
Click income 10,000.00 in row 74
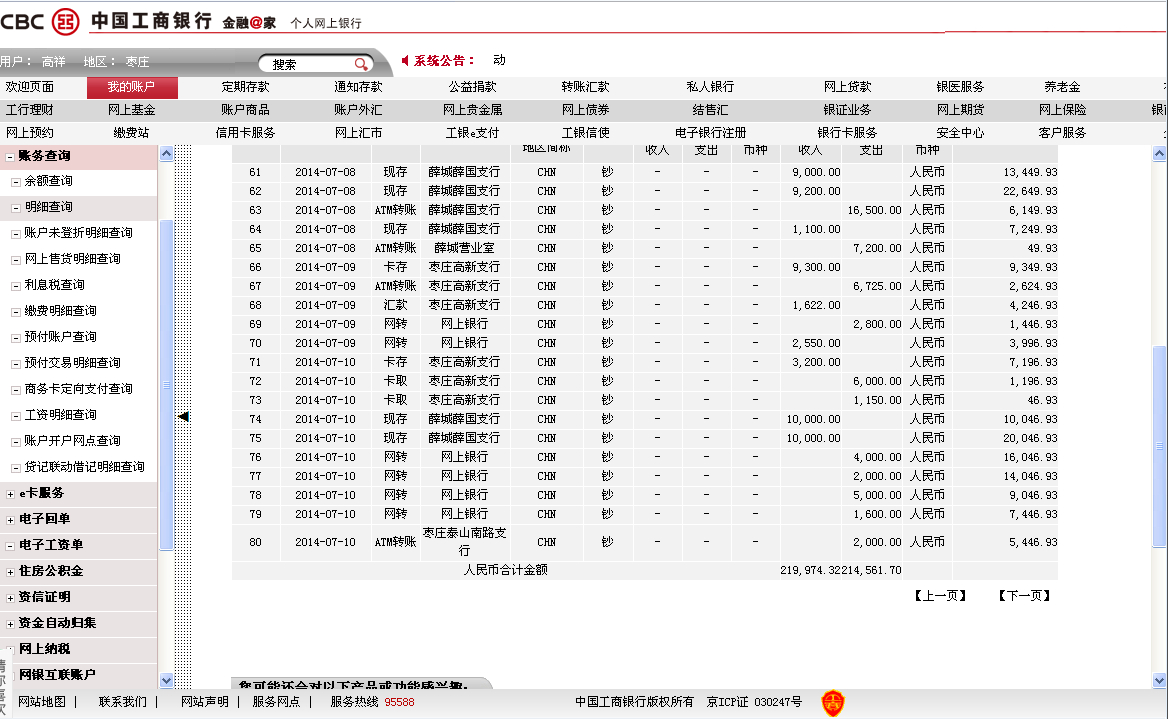[x=813, y=419]
